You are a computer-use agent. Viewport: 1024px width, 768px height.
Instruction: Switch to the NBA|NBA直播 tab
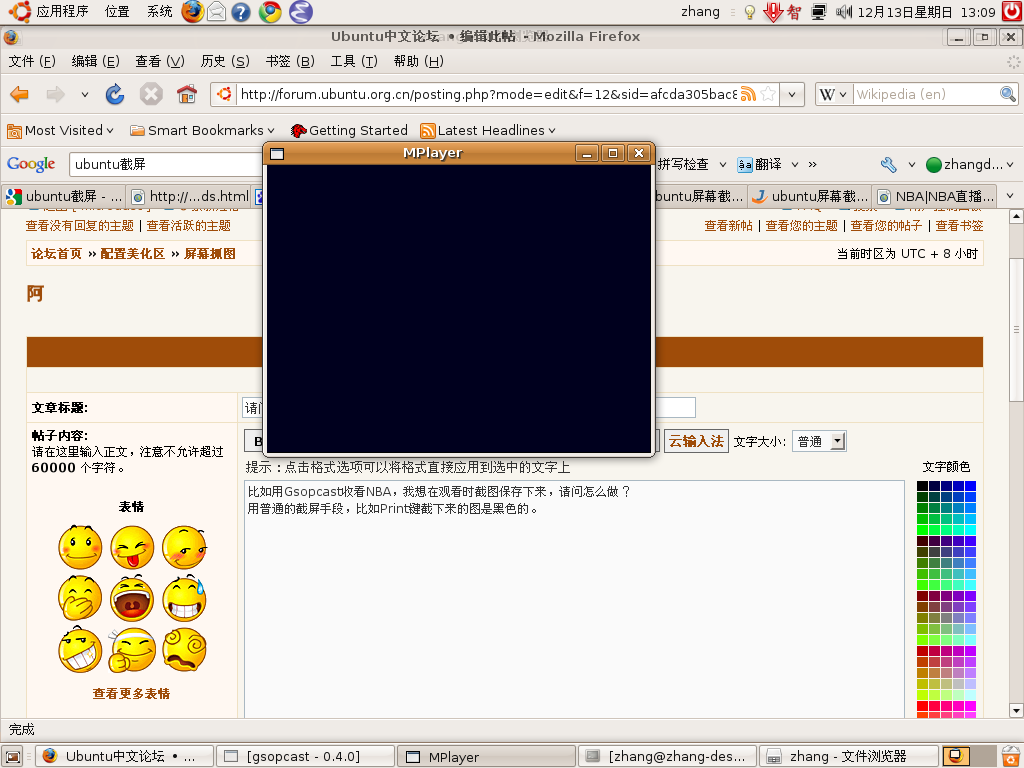pos(937,196)
